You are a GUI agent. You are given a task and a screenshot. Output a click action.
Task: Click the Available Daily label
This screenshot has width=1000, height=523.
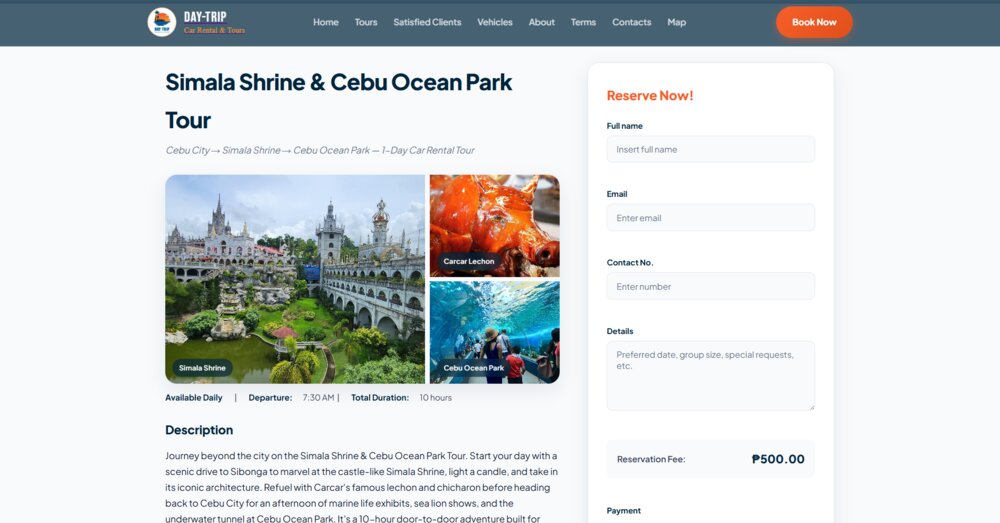pos(194,397)
